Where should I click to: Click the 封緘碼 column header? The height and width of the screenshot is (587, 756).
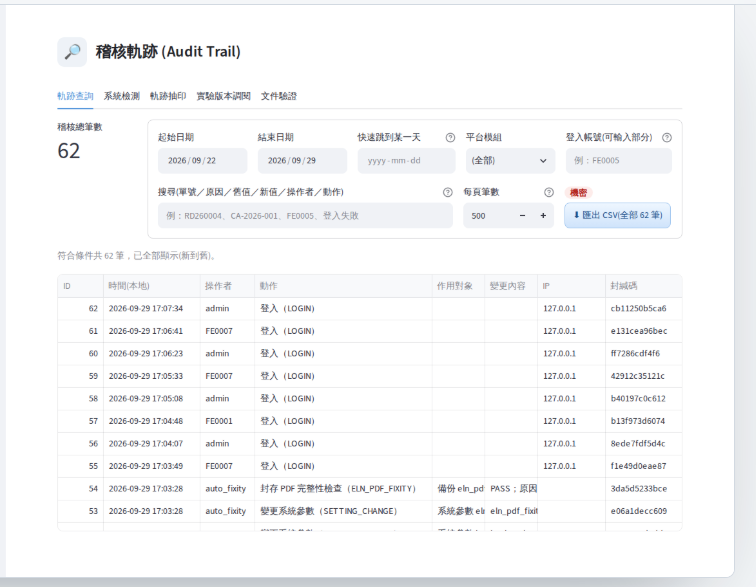pyautogui.click(x=644, y=286)
